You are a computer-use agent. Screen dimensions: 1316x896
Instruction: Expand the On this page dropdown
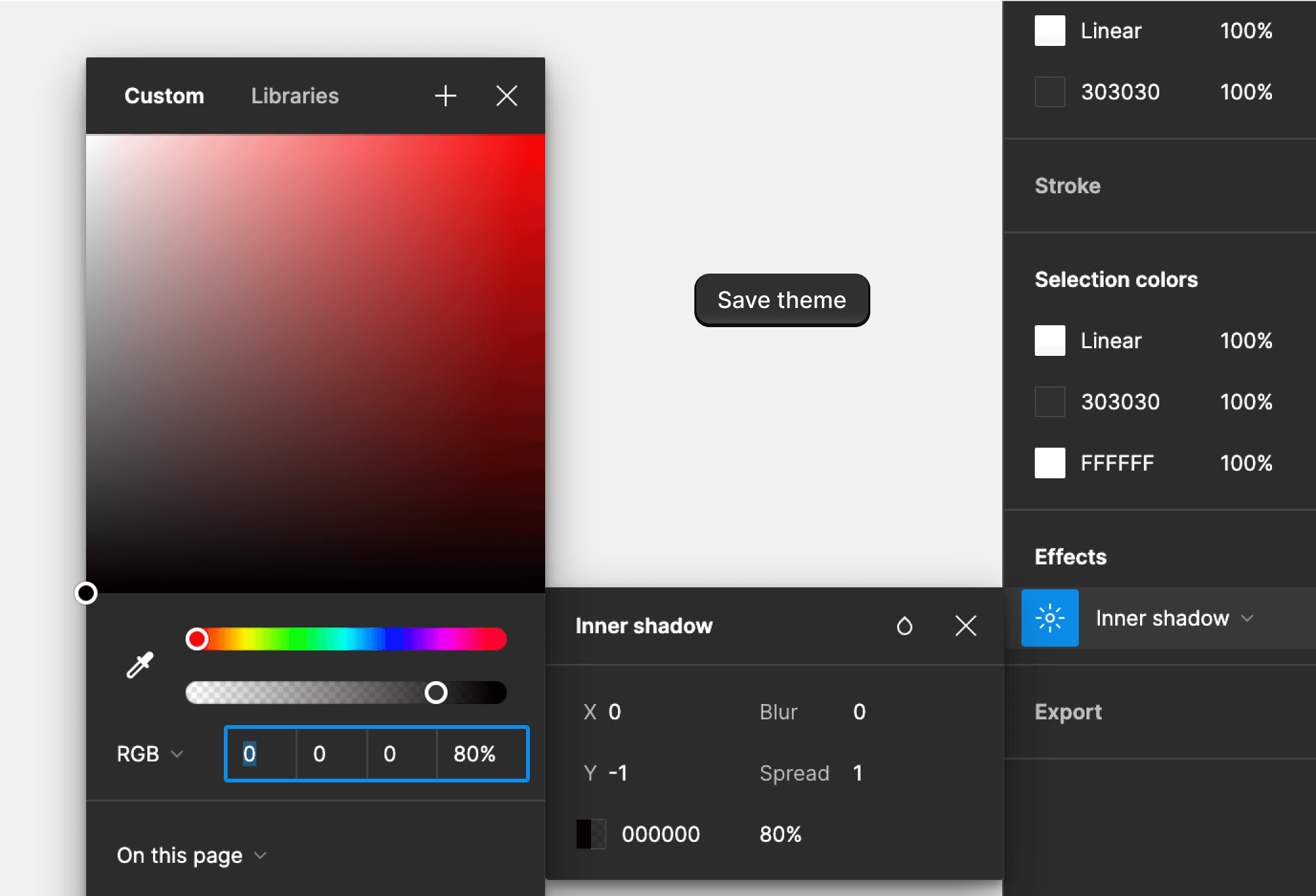191,855
